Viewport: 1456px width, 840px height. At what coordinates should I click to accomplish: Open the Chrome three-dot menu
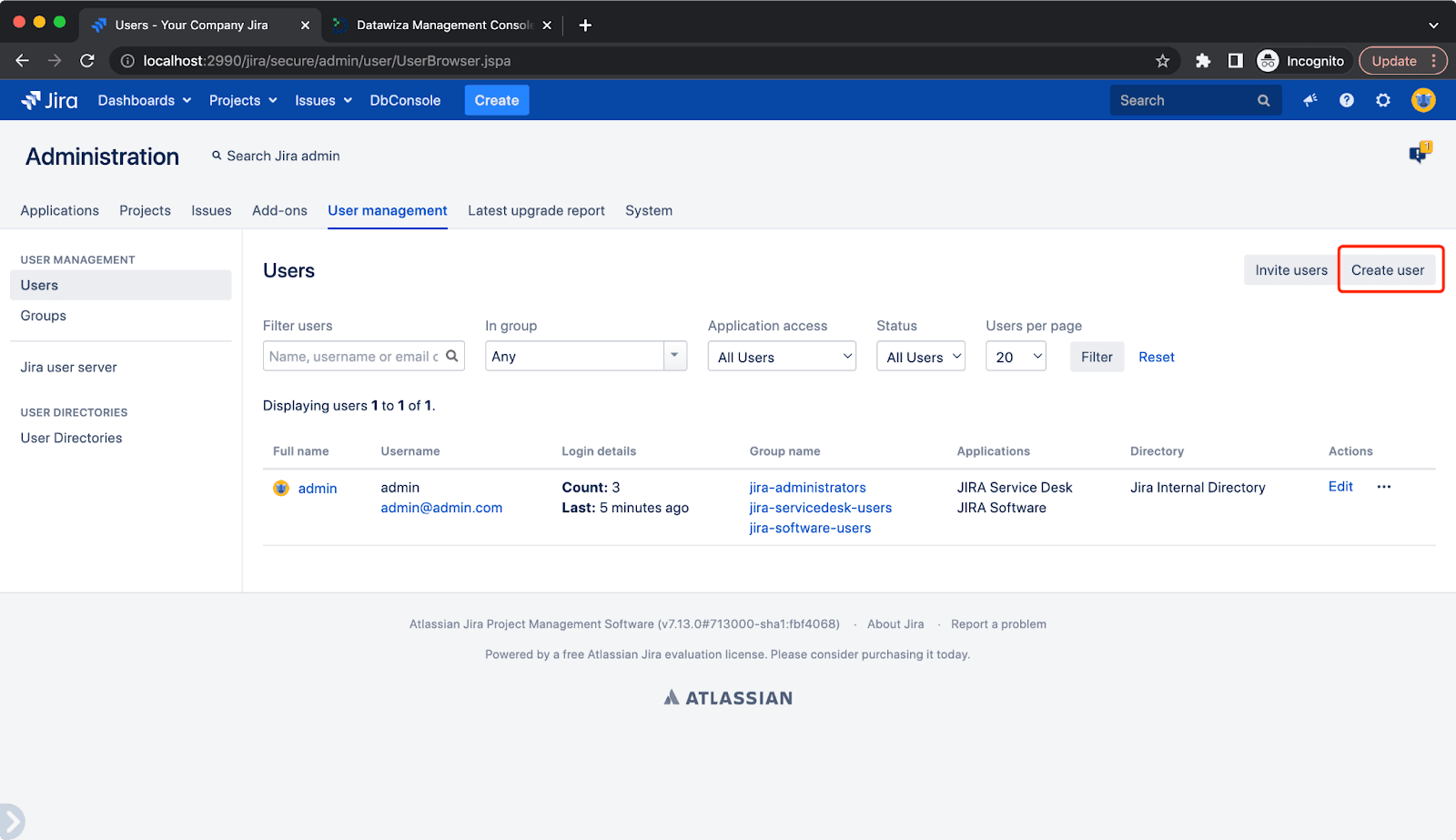[x=1433, y=61]
